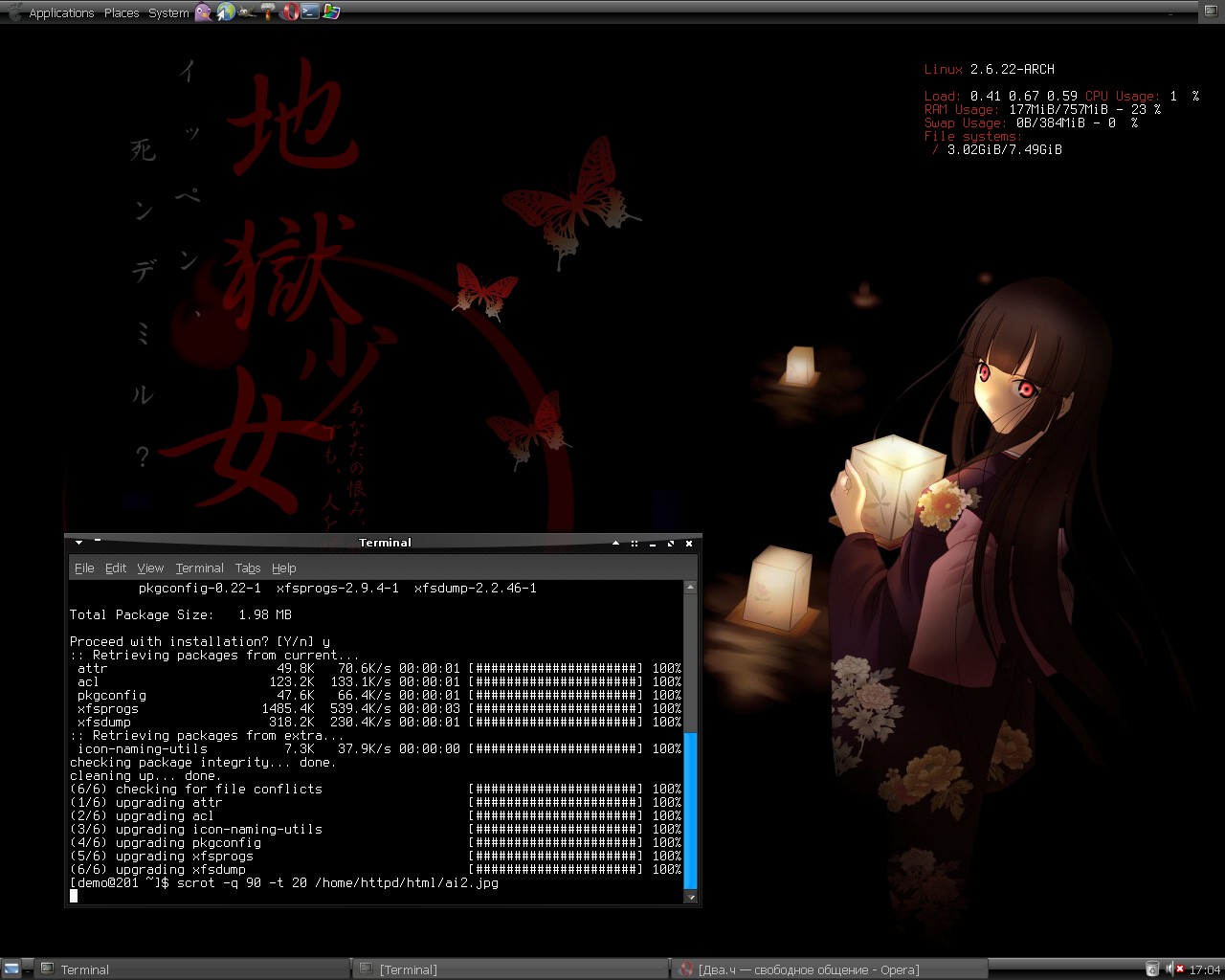Image resolution: width=1225 pixels, height=980 pixels.
Task: Switch to the Opera taskbar entry
Action: (829, 969)
